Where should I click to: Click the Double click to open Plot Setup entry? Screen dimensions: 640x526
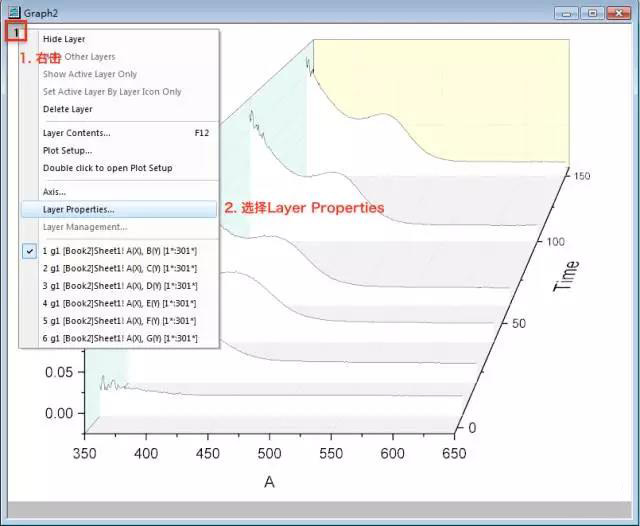point(107,168)
